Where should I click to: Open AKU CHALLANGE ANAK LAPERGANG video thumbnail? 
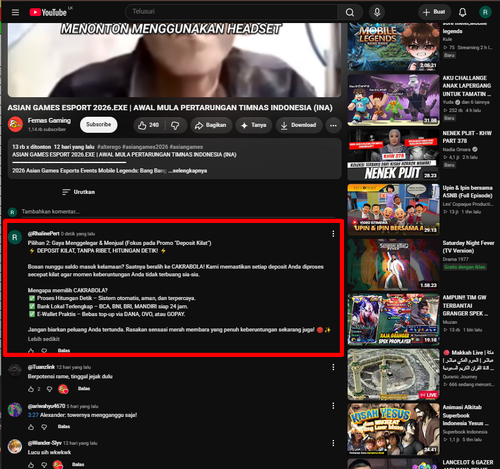(x=393, y=100)
